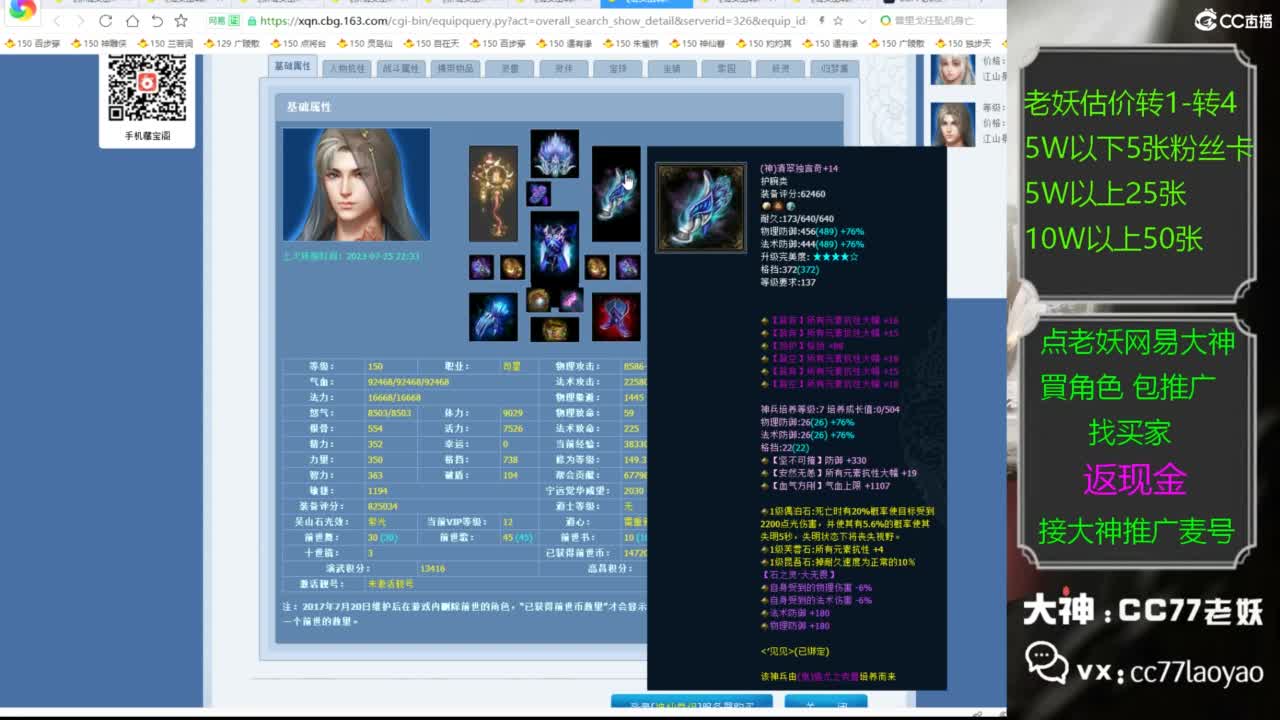Click the level value 150

click(375, 366)
